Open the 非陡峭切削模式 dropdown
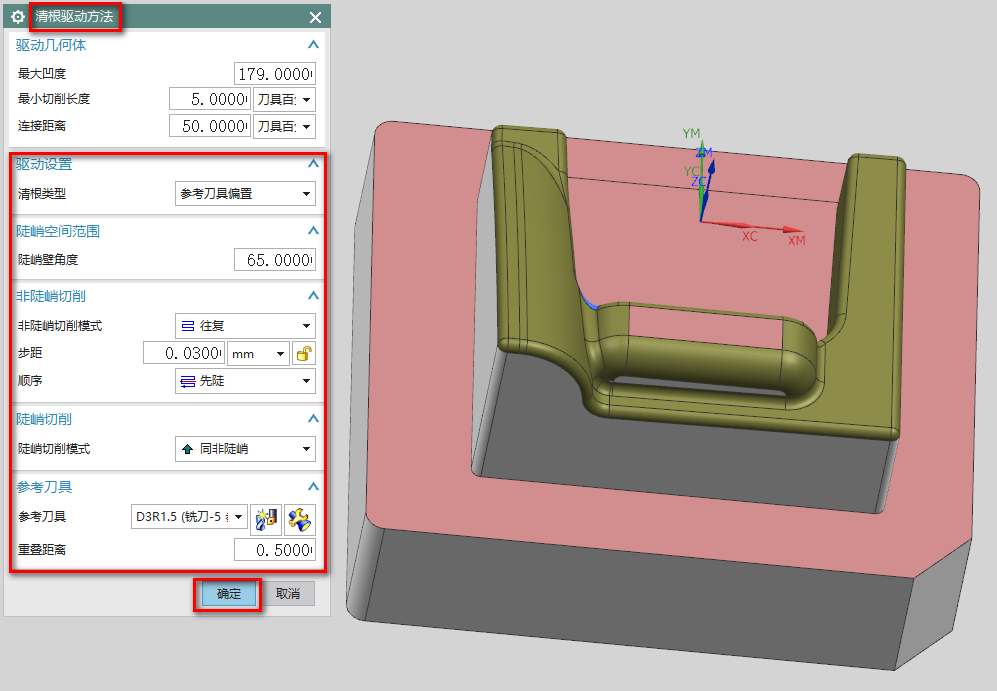The height and width of the screenshot is (691, 997). tap(245, 326)
